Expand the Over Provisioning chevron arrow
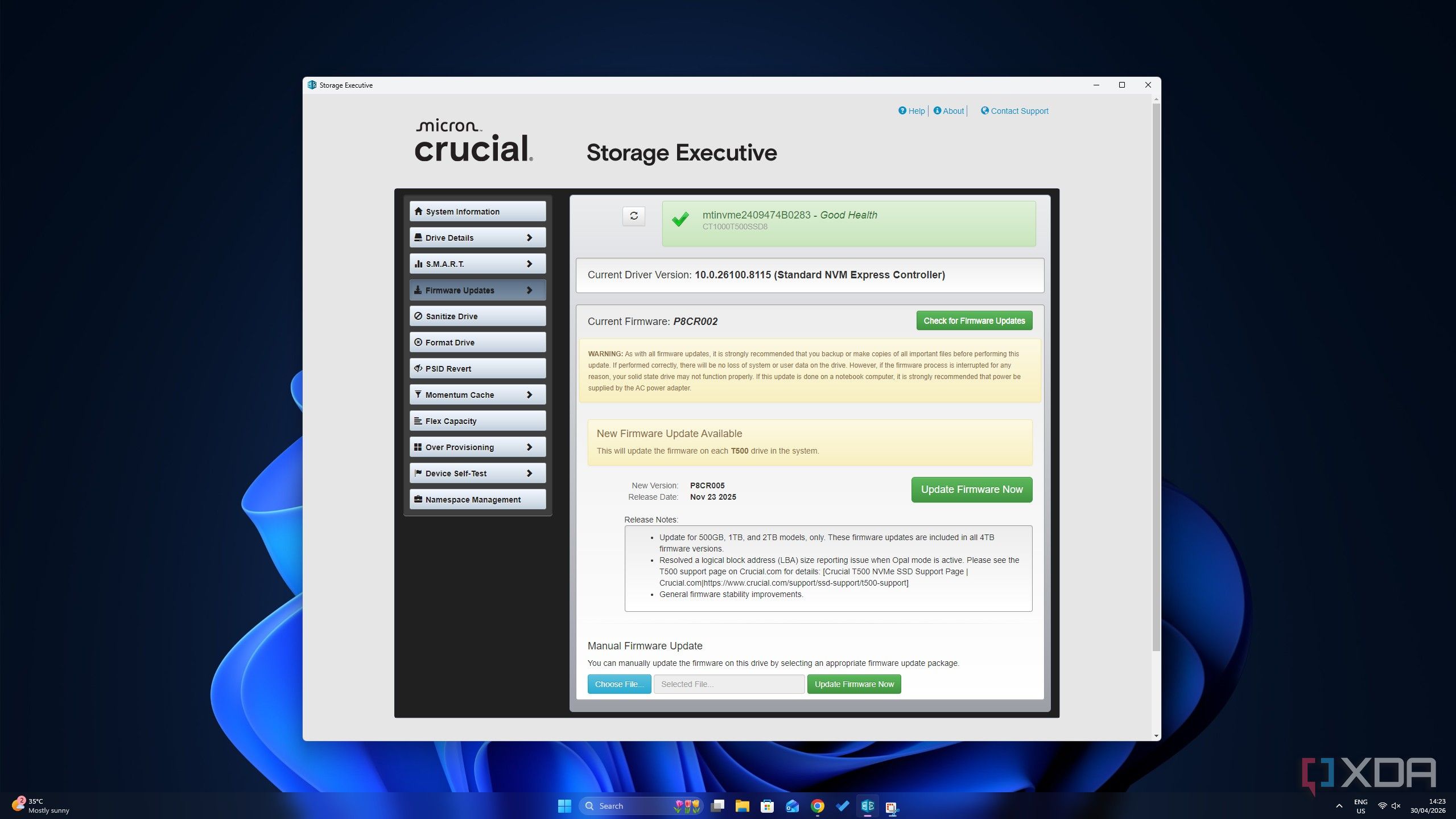This screenshot has width=1456, height=819. pyautogui.click(x=529, y=447)
